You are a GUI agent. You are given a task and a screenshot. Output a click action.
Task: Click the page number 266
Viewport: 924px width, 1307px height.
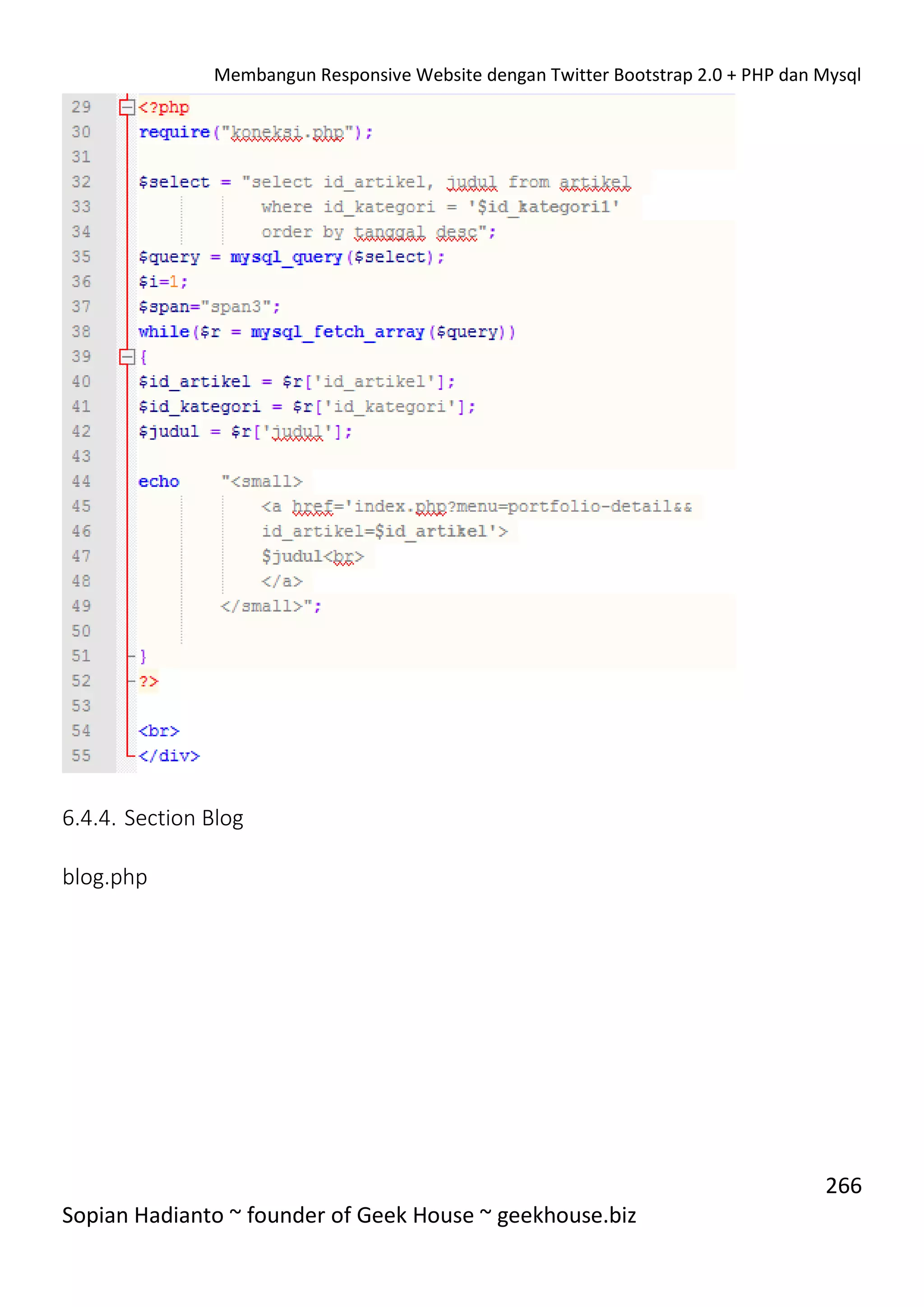tap(843, 1186)
